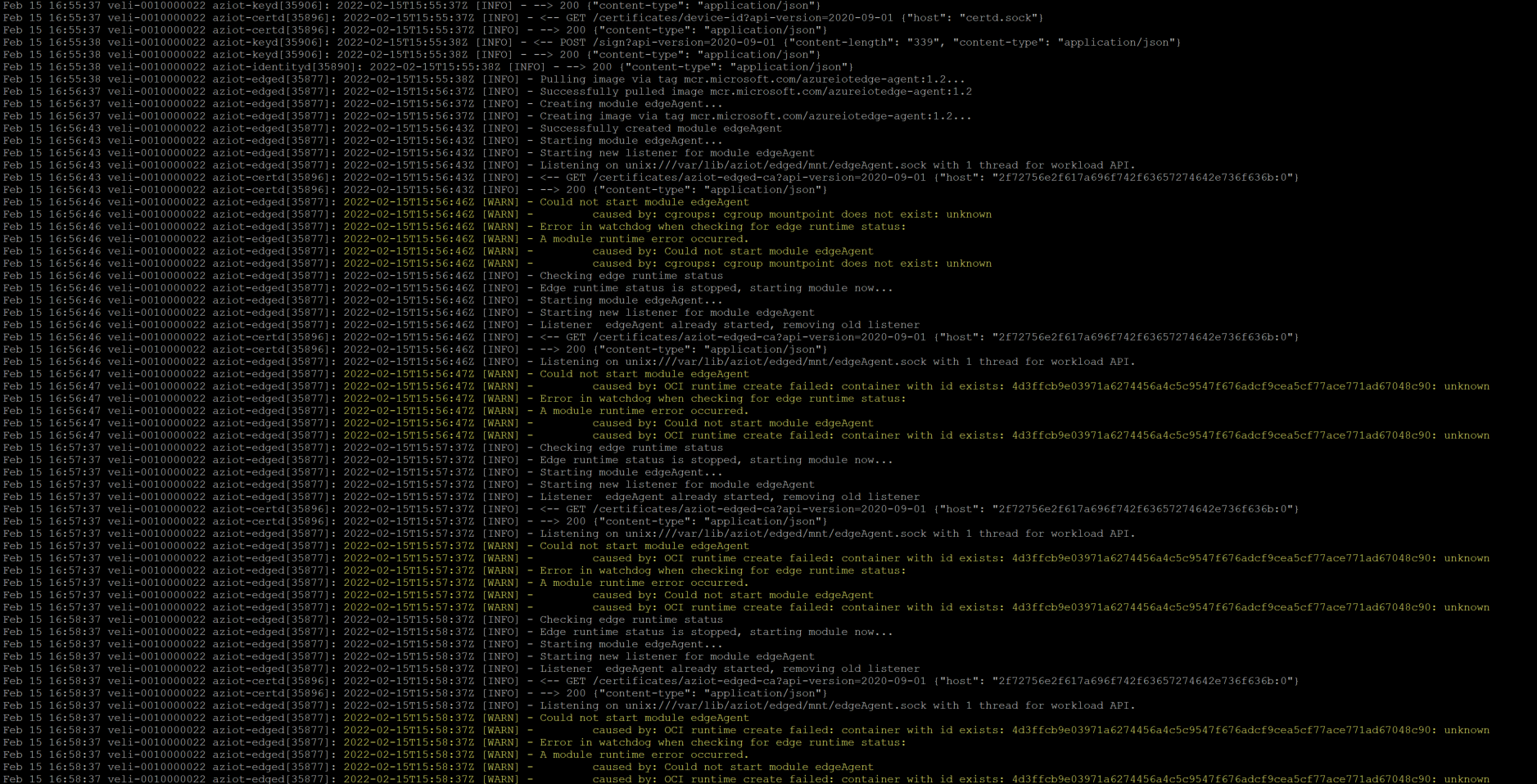Click the aziot-edged process name on line one

pos(255,79)
